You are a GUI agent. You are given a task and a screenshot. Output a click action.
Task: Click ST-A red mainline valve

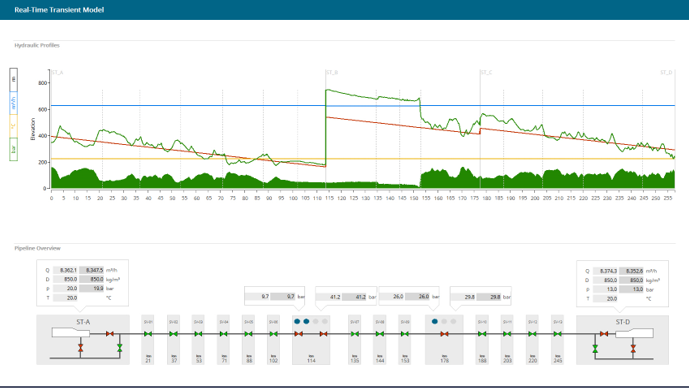(x=110, y=334)
